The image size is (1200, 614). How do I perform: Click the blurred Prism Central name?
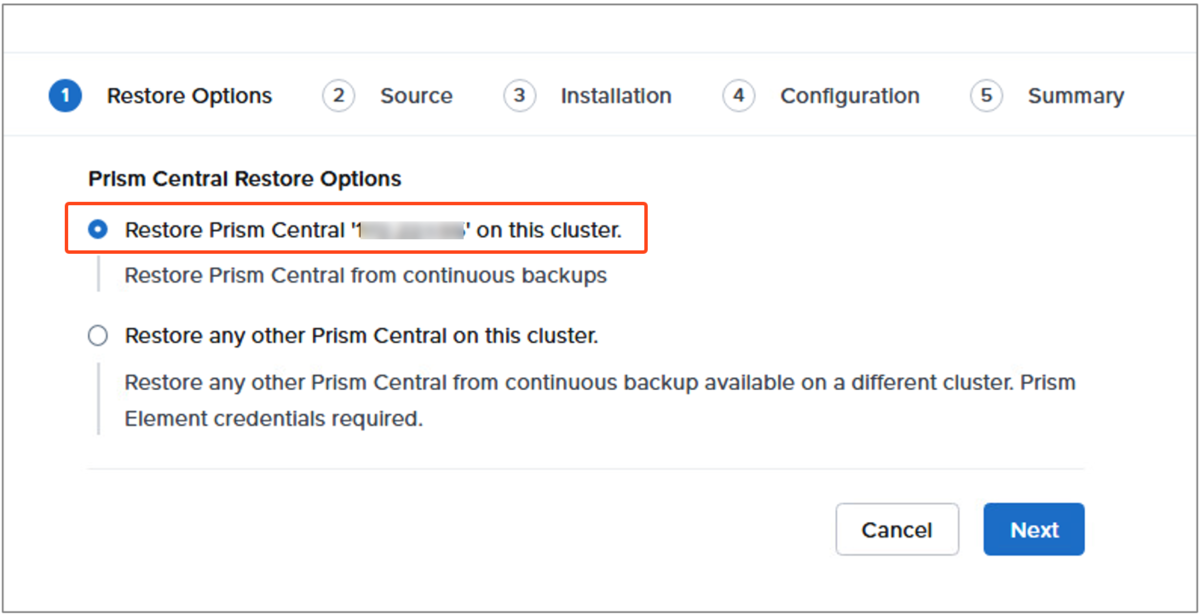[x=411, y=230]
